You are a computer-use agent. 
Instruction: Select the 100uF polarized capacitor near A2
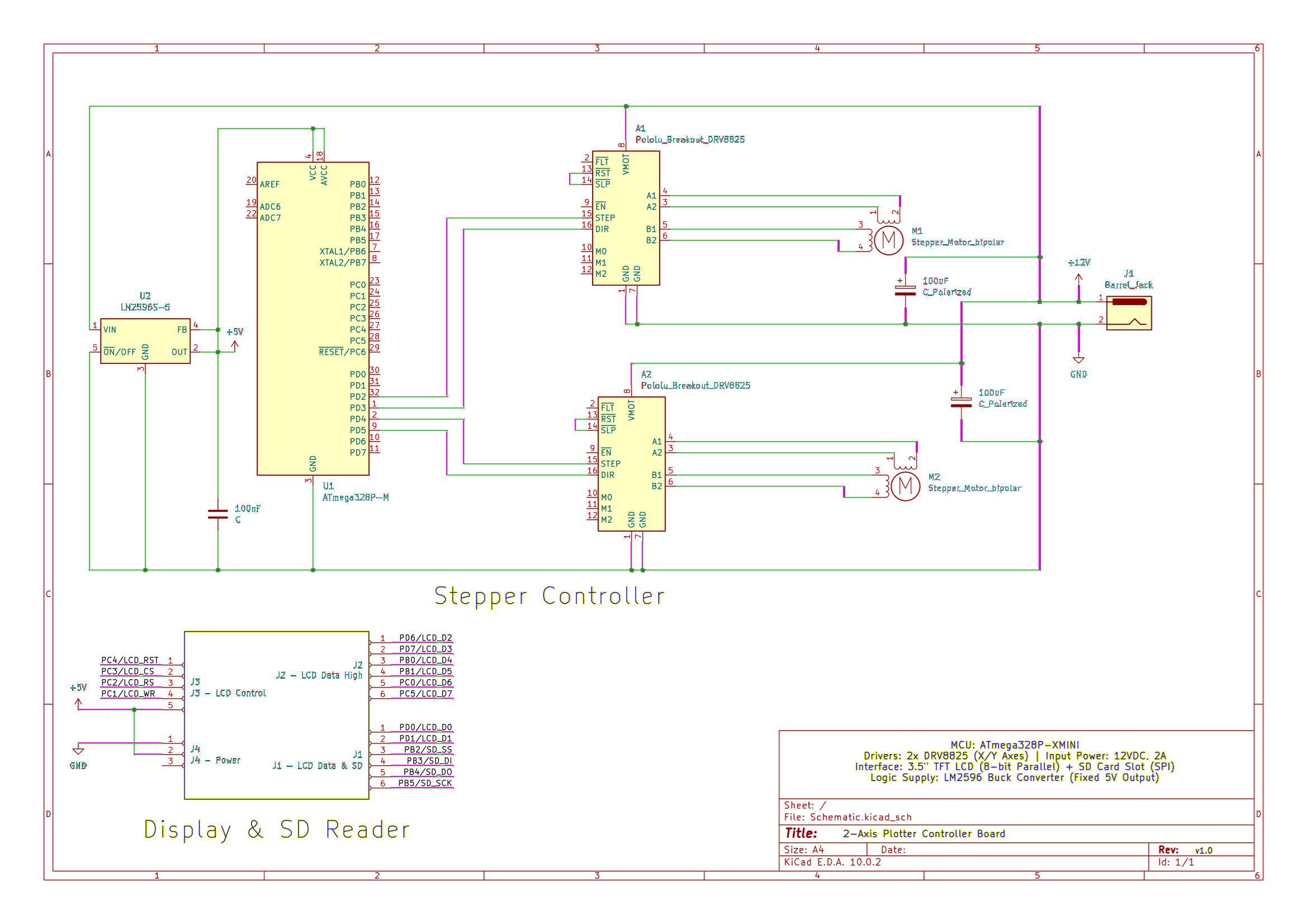point(961,402)
